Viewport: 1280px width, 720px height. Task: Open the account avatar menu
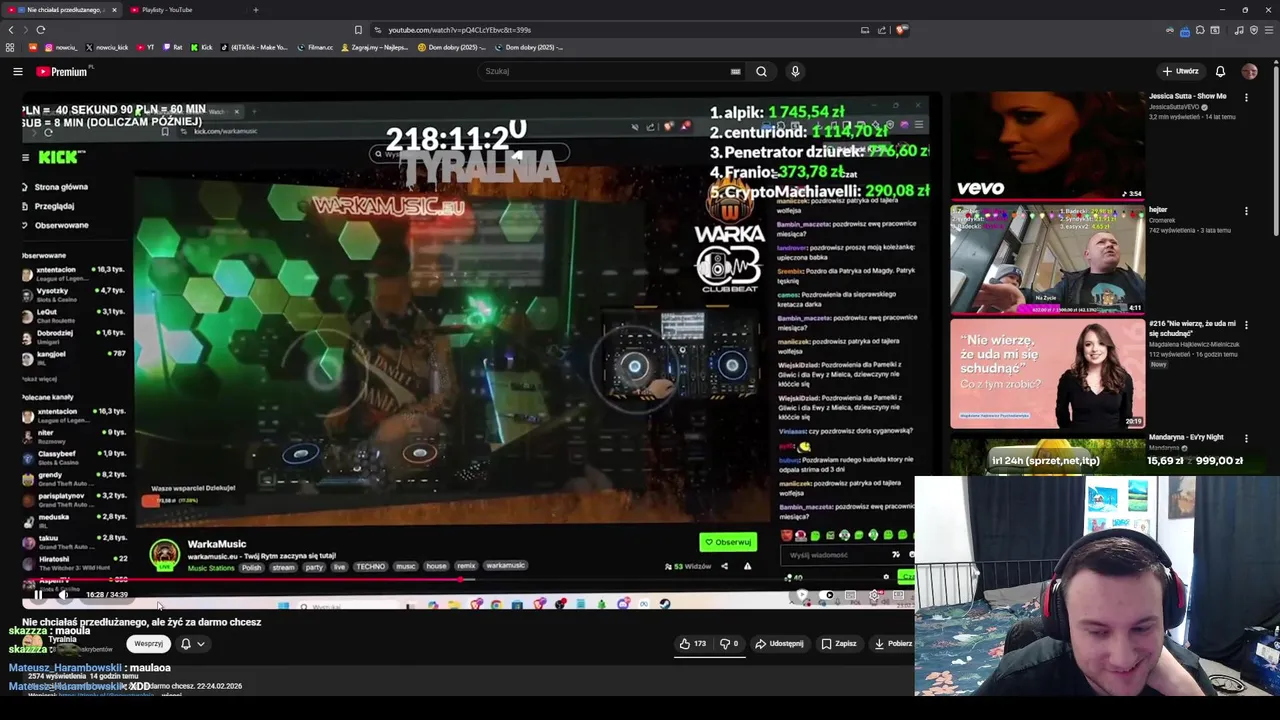pyautogui.click(x=1249, y=71)
